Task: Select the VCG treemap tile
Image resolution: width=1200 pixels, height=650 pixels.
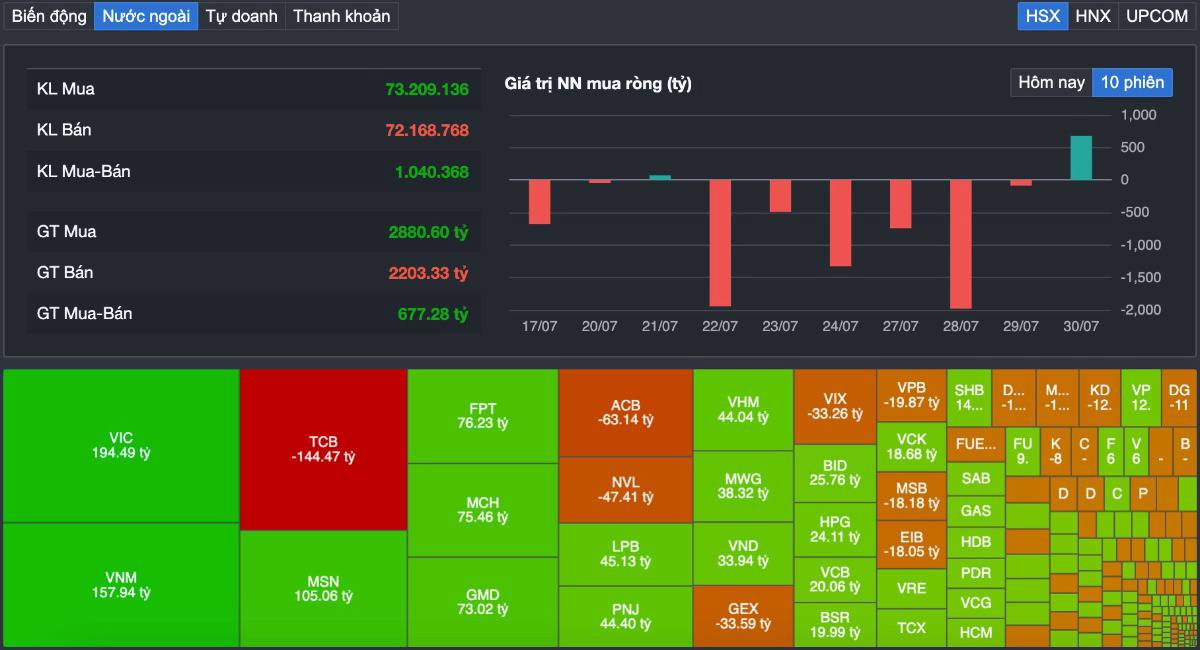Action: 976,603
